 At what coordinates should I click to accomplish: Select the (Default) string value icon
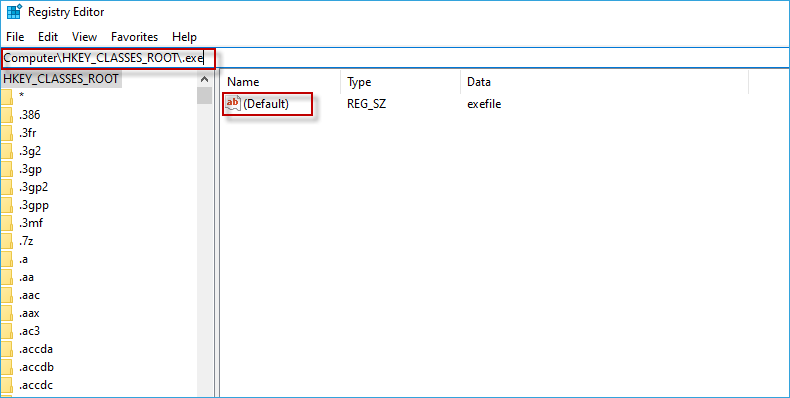(233, 103)
